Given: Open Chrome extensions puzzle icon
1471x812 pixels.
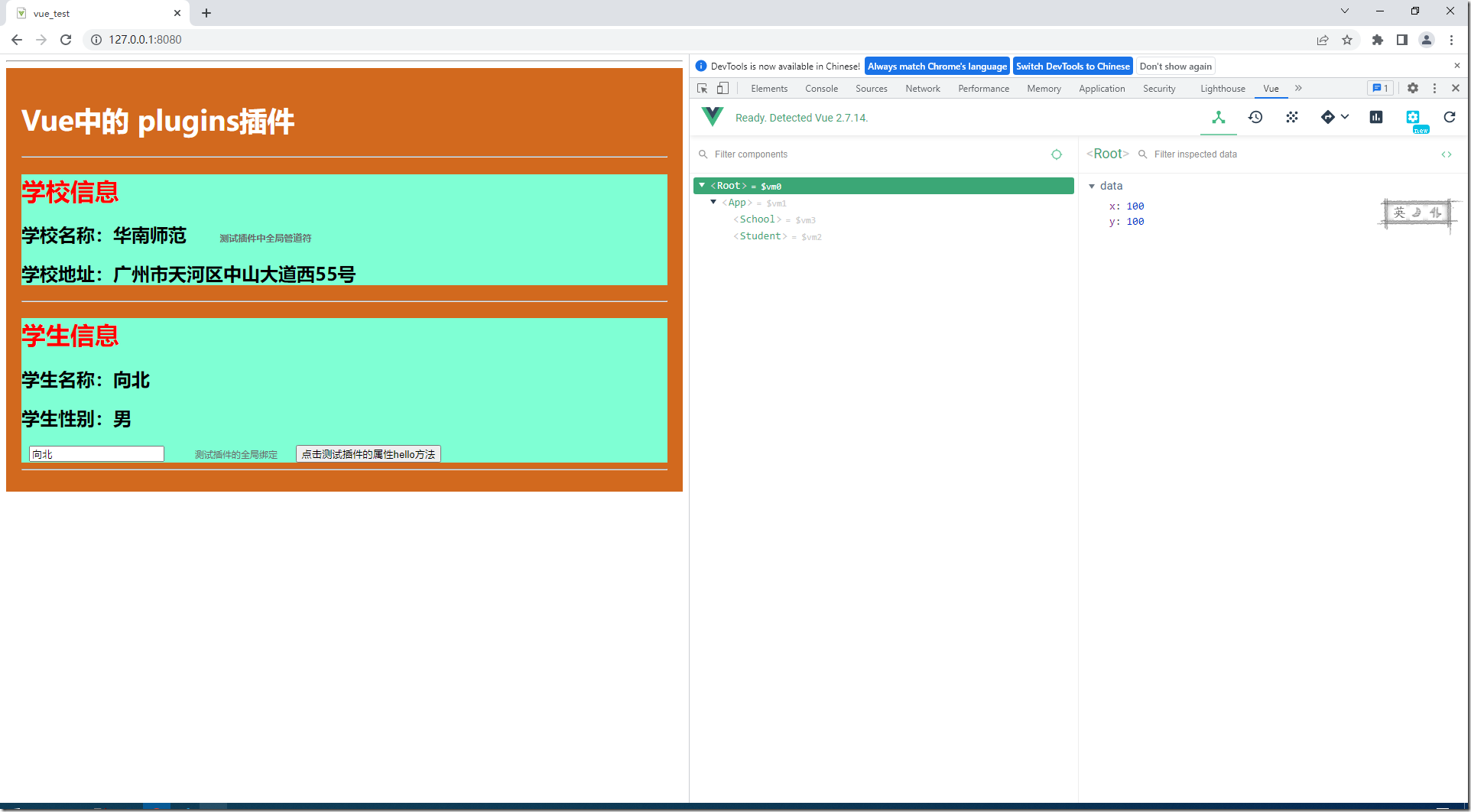Looking at the screenshot, I should [1378, 40].
